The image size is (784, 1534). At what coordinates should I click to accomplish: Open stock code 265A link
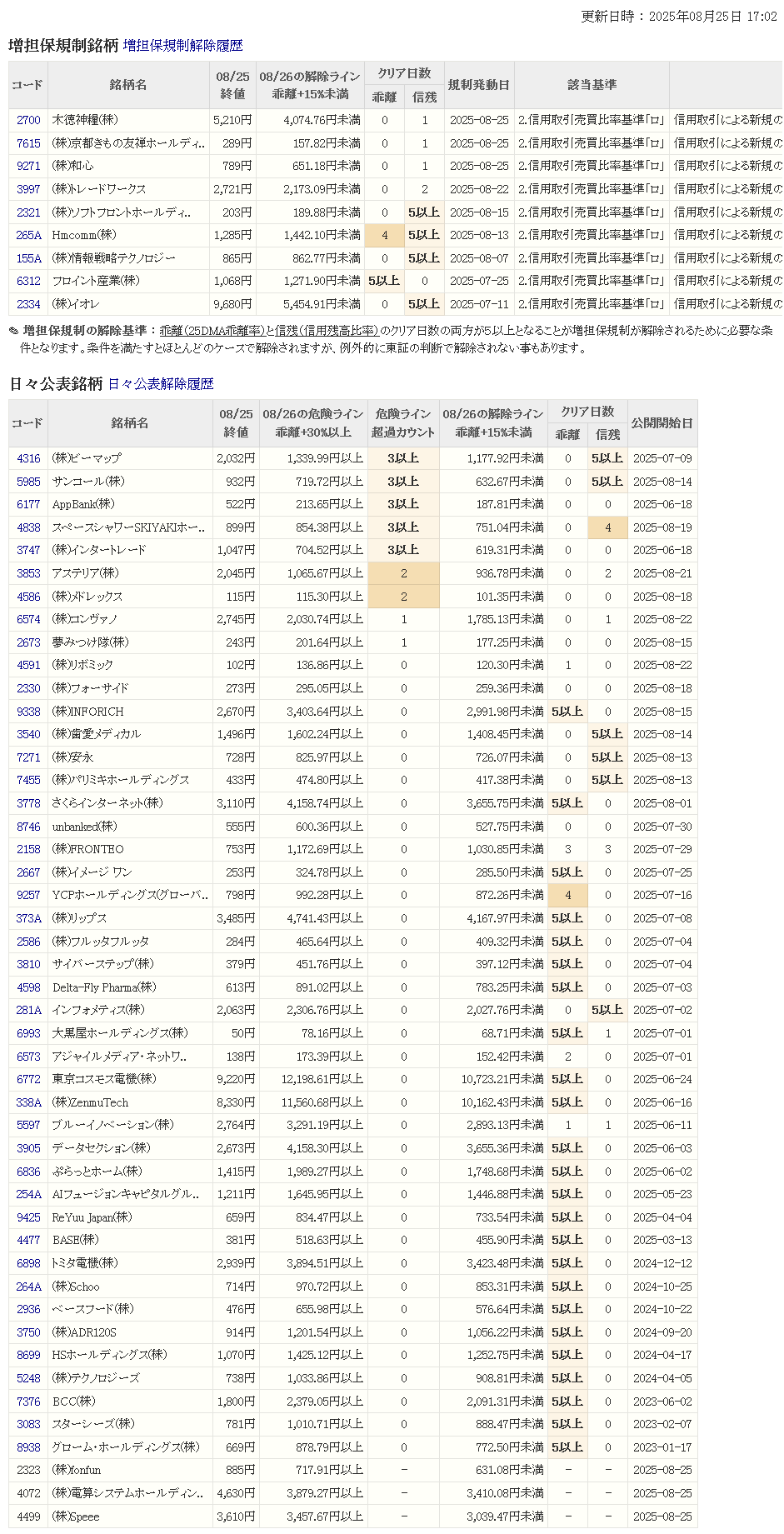(28, 235)
